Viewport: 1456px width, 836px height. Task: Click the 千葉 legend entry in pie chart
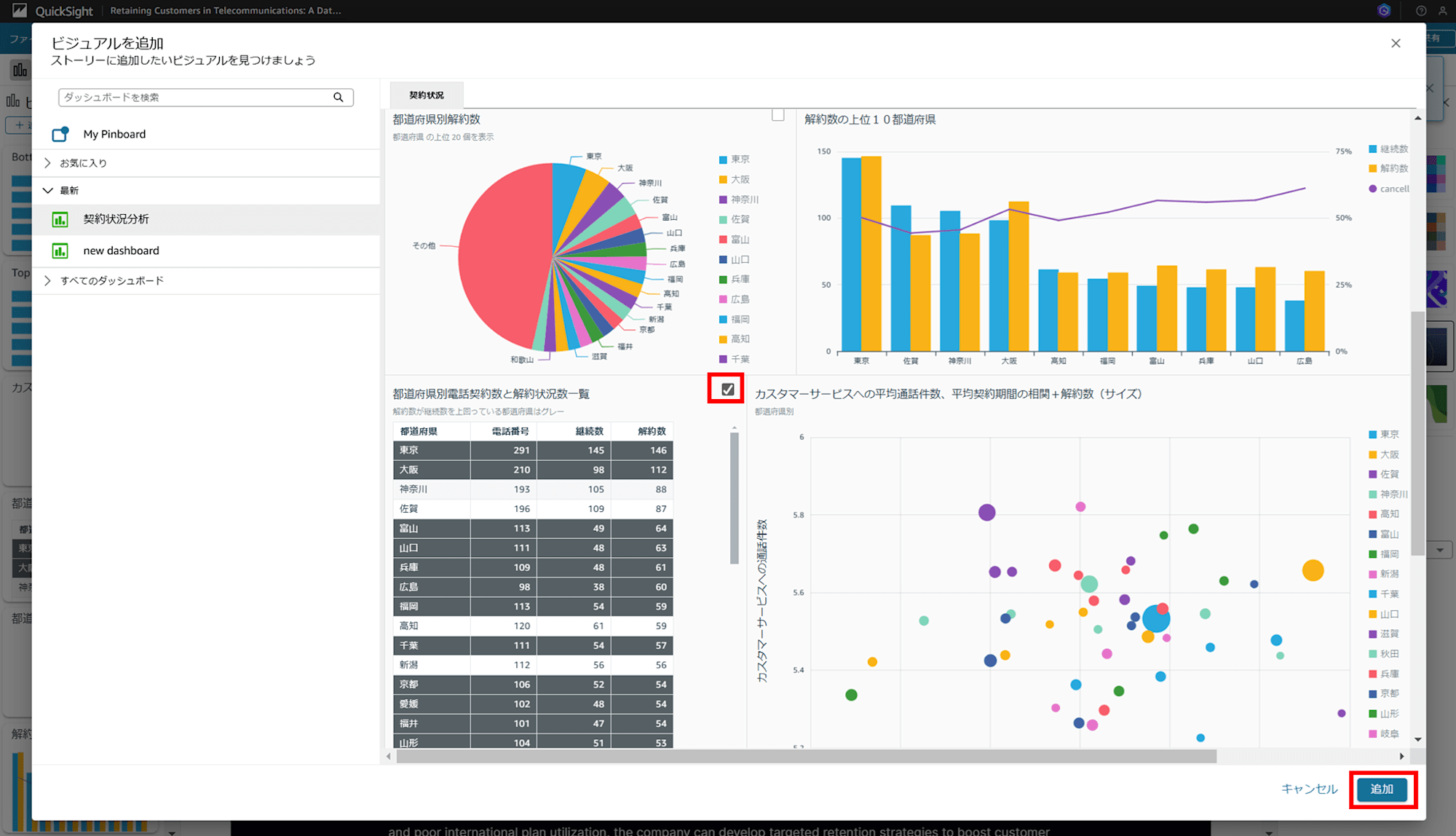coord(734,359)
